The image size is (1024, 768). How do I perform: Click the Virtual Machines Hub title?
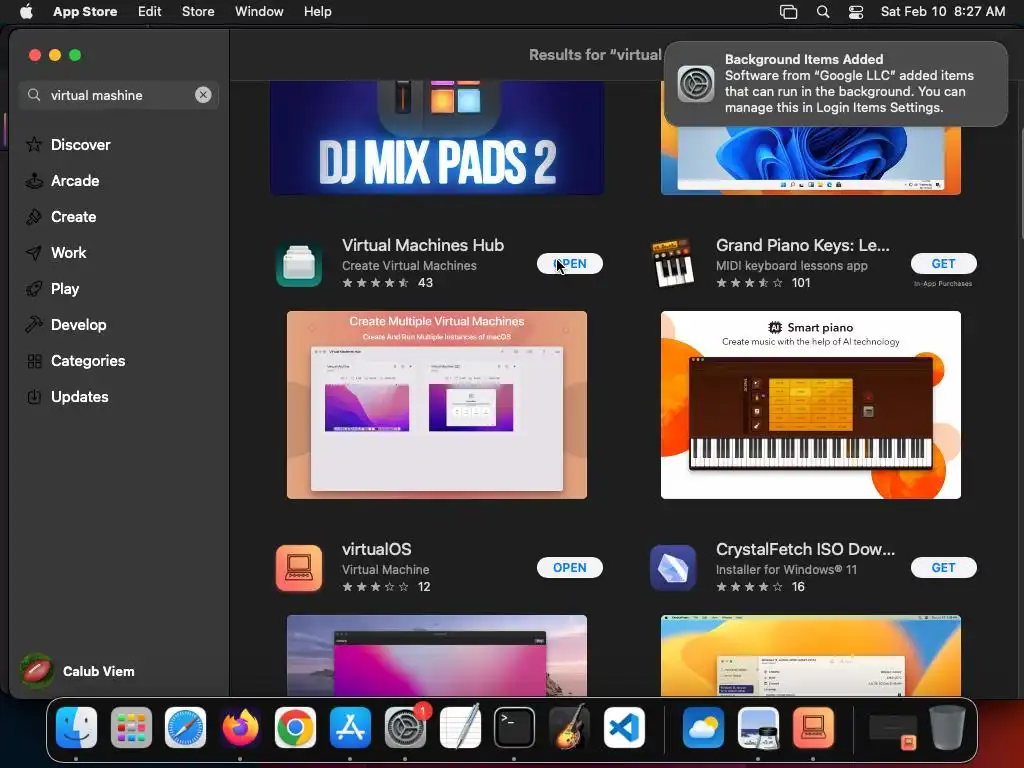[423, 245]
